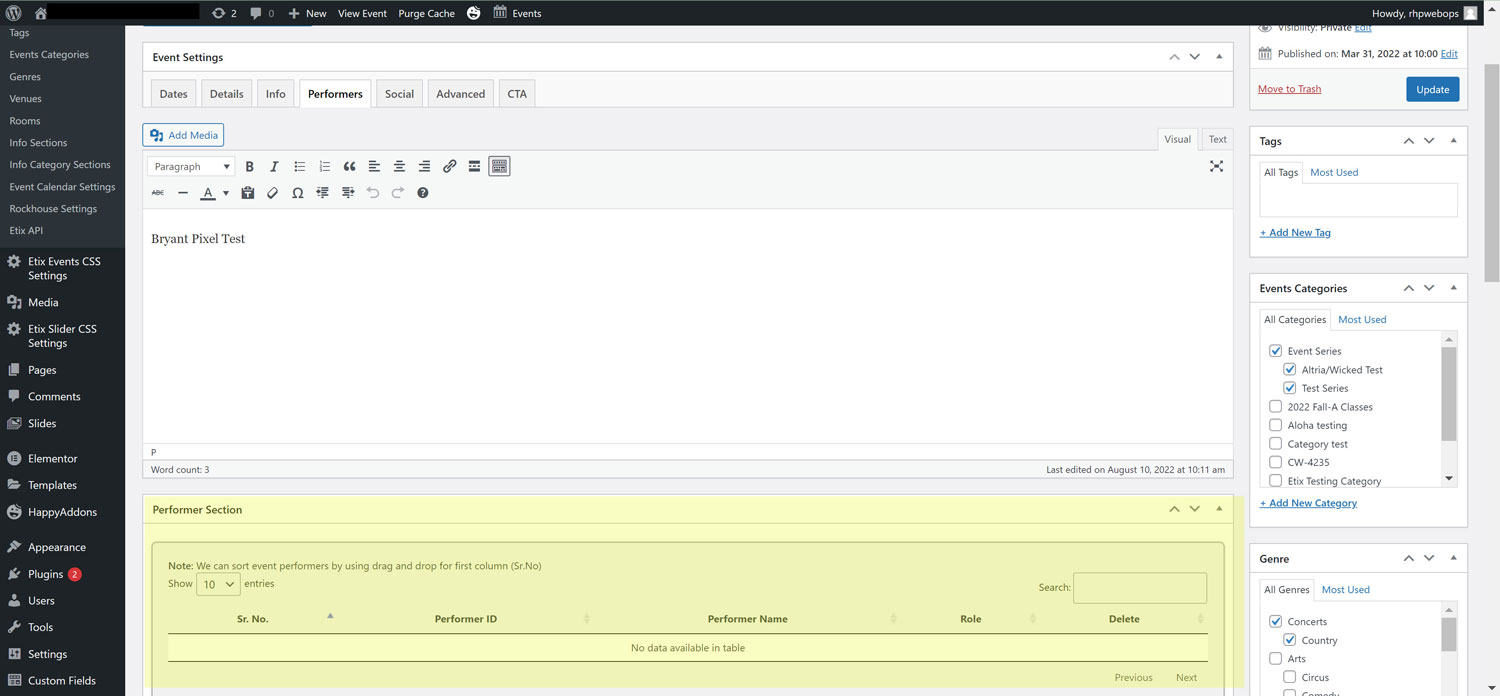Switch to the Social tab
The width and height of the screenshot is (1500, 696).
click(x=399, y=94)
